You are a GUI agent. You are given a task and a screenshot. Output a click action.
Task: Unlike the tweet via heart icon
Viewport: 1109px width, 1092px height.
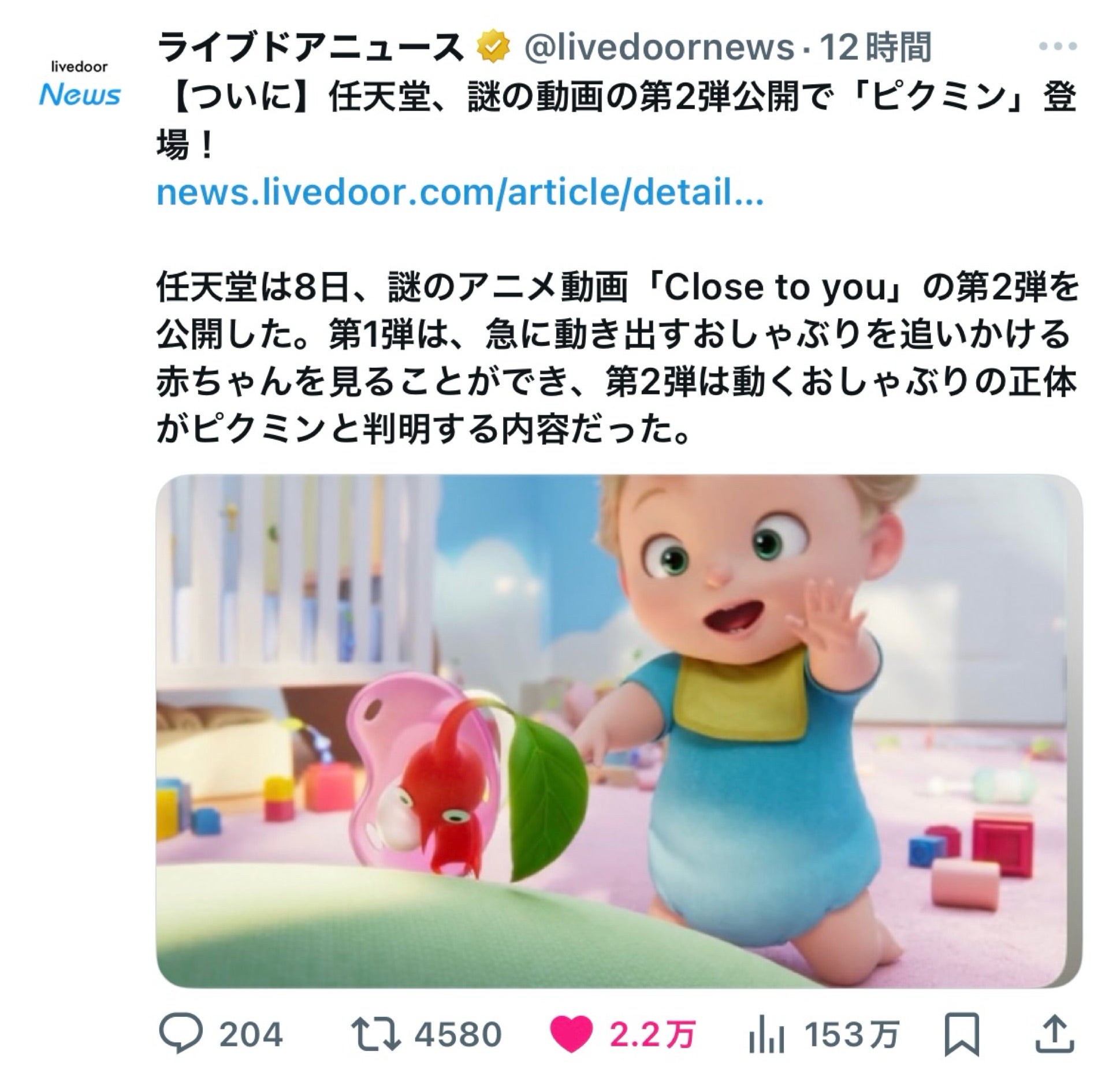pyautogui.click(x=571, y=1034)
